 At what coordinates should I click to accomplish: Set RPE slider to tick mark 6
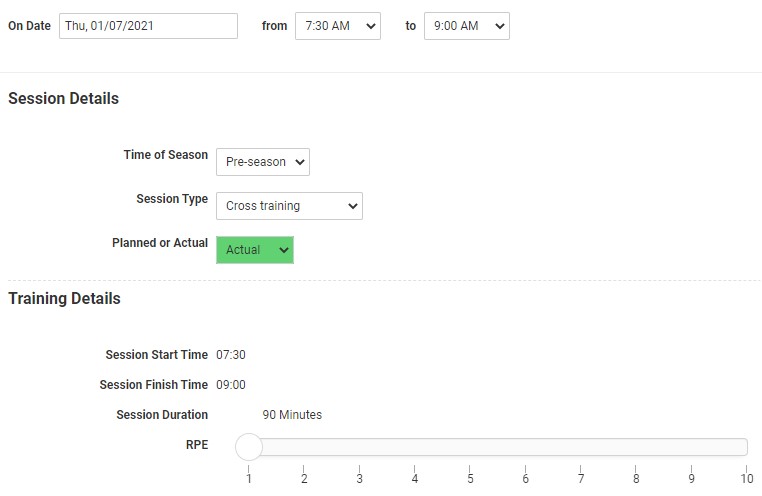[x=525, y=447]
